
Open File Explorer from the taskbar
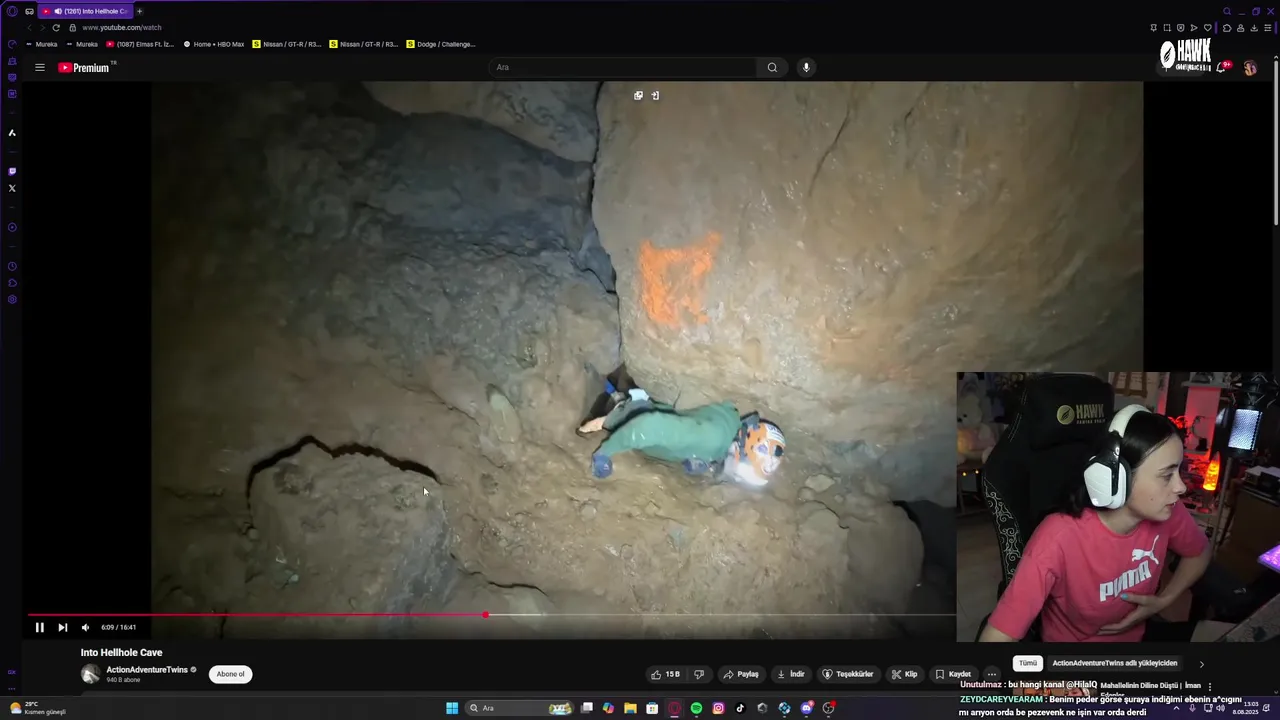pyautogui.click(x=630, y=708)
